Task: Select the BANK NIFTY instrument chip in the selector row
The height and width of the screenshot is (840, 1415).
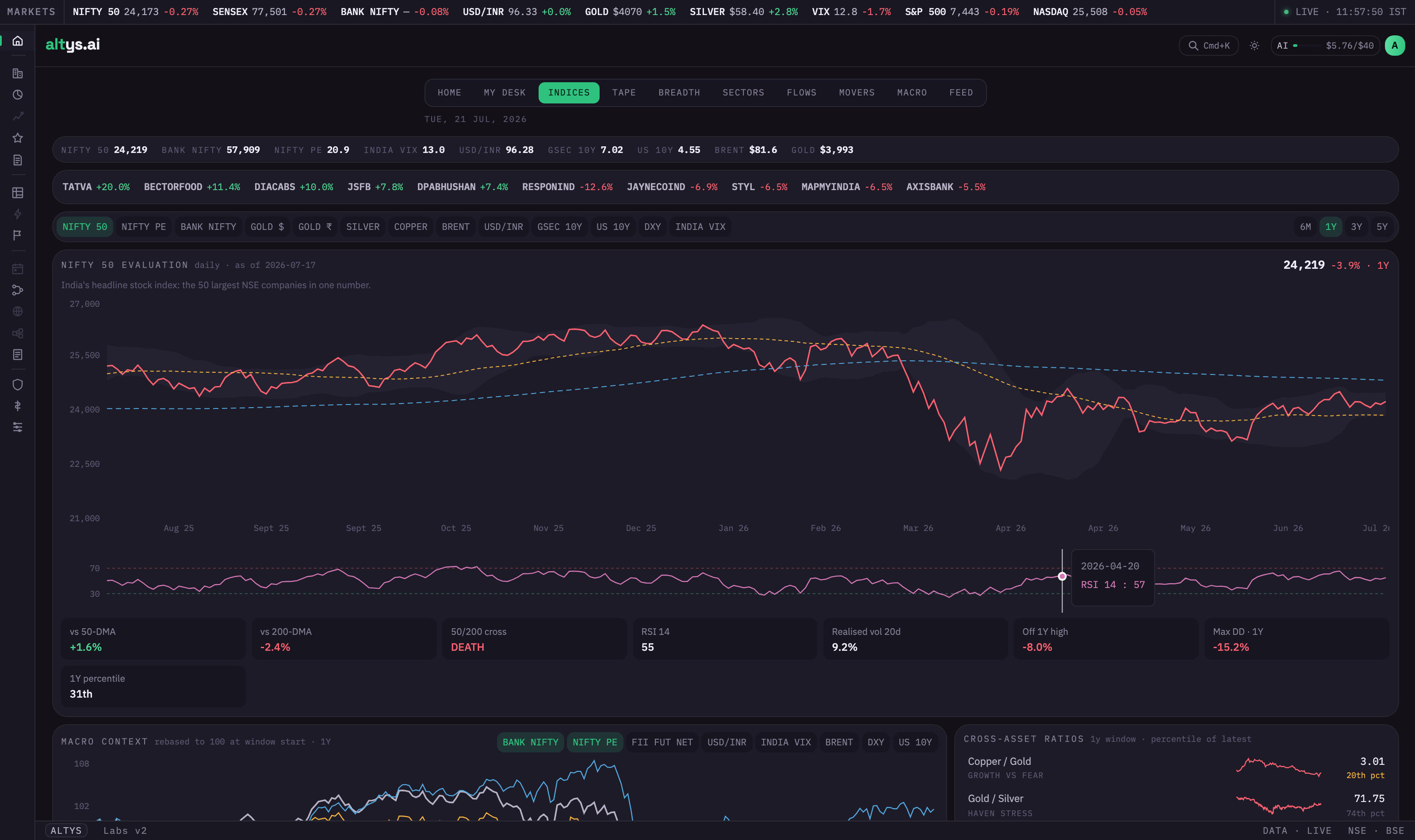Action: click(208, 227)
